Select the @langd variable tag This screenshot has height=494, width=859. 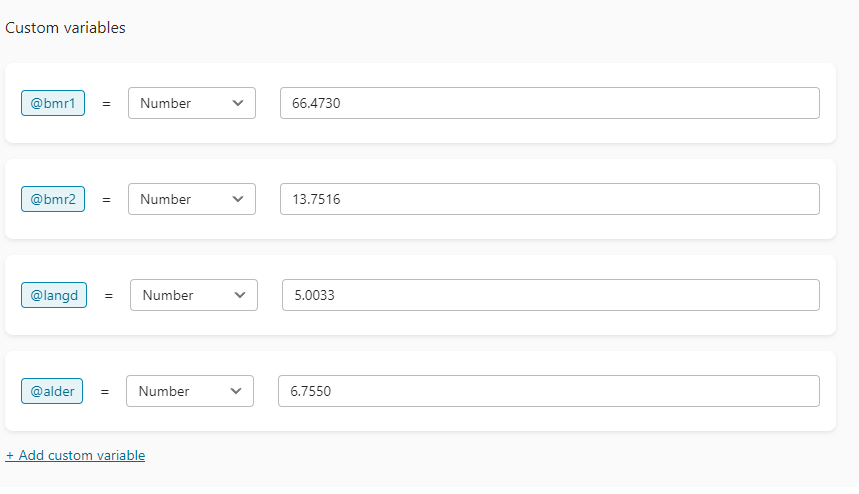click(x=54, y=295)
